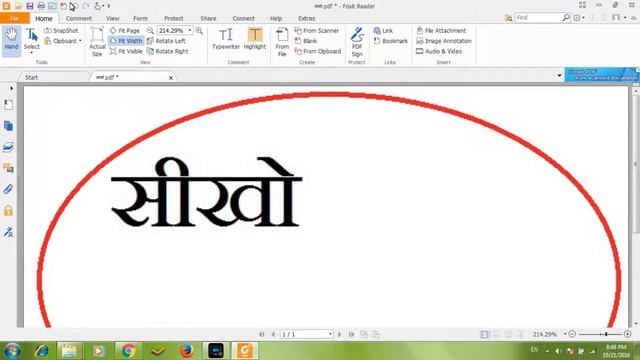640x360 pixels.
Task: Zoom in with status bar plus button
Action: (x=627, y=334)
